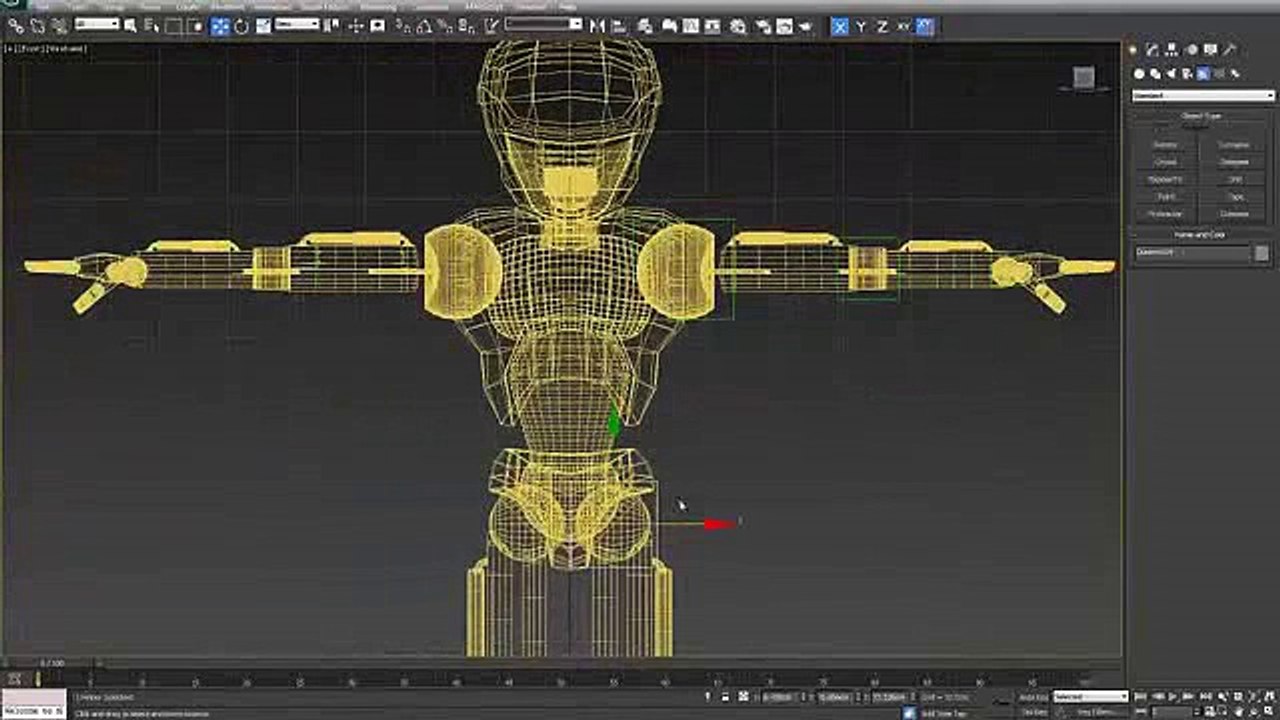Open the Rendered Frame Window
The image size is (1280, 720).
pyautogui.click(x=784, y=26)
